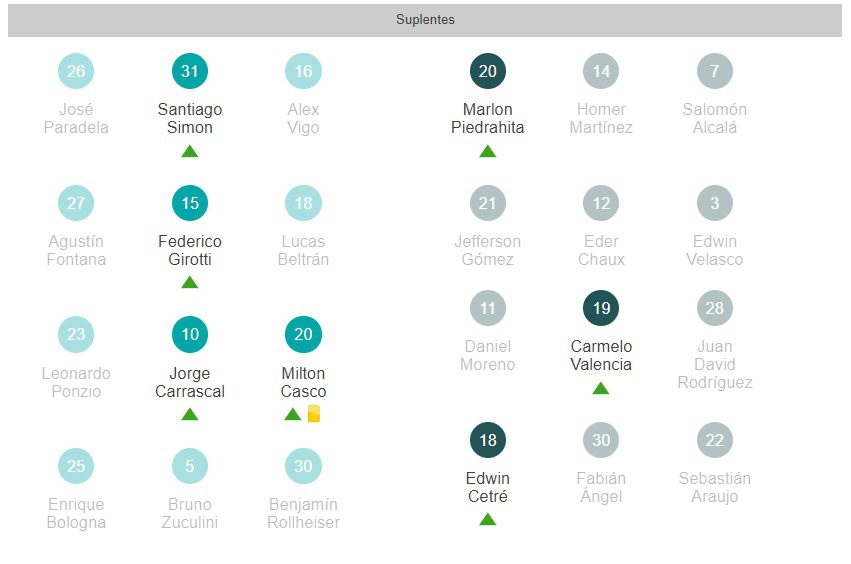Click the green arrow under Santiago Simon
This screenshot has height=564, width=851.
190,151
